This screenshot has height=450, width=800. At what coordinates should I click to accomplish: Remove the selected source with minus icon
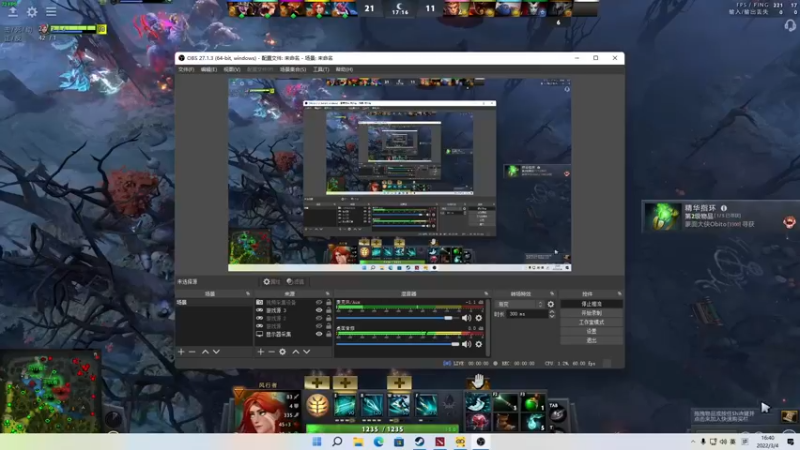tap(271, 352)
